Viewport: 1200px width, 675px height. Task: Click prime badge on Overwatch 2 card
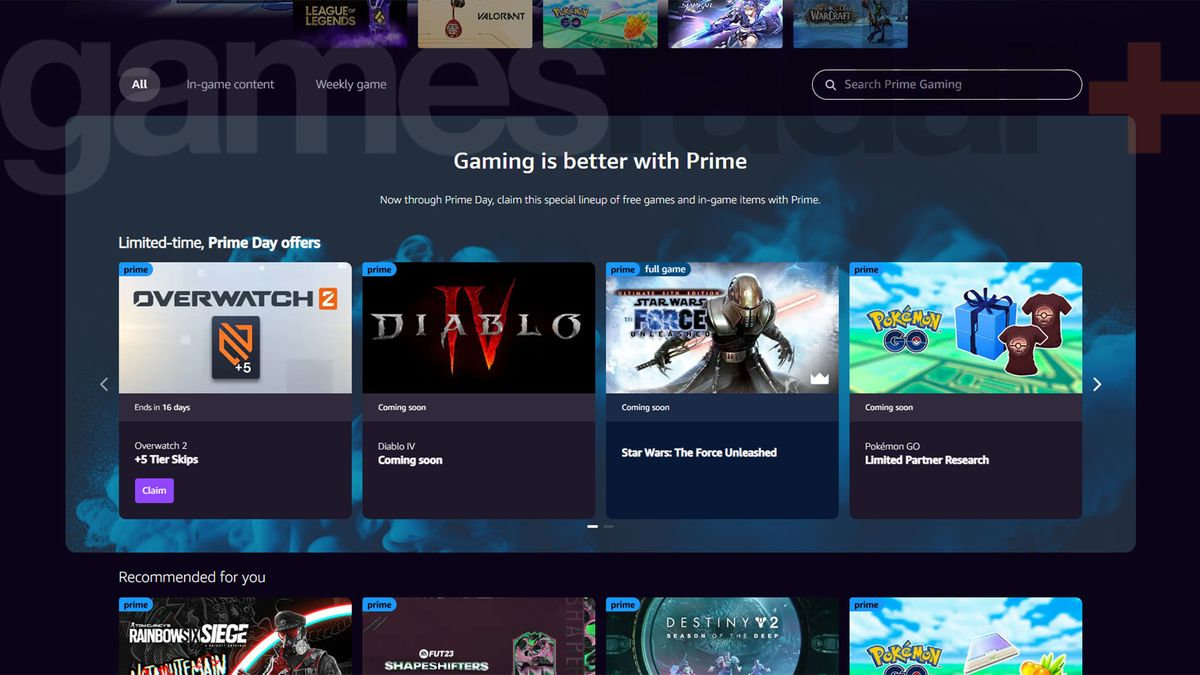click(x=136, y=269)
